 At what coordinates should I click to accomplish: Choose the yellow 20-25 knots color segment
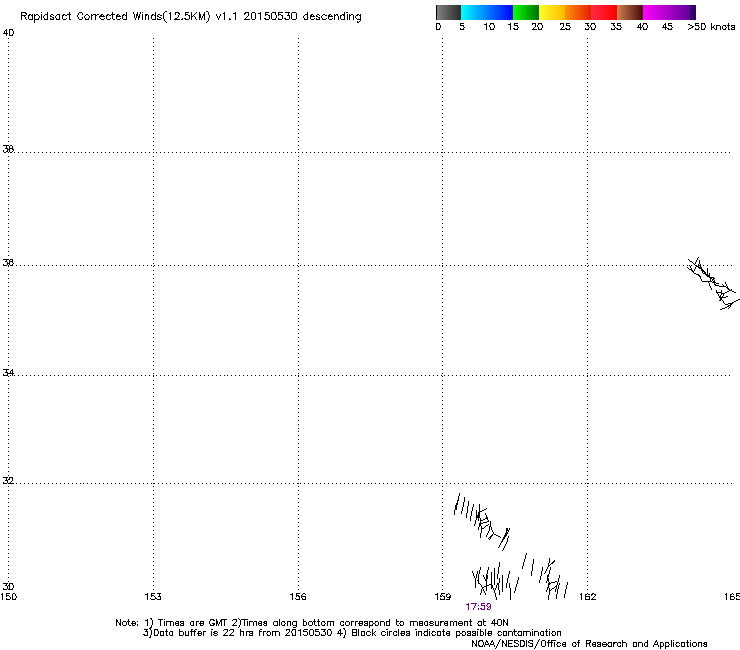pyautogui.click(x=552, y=12)
